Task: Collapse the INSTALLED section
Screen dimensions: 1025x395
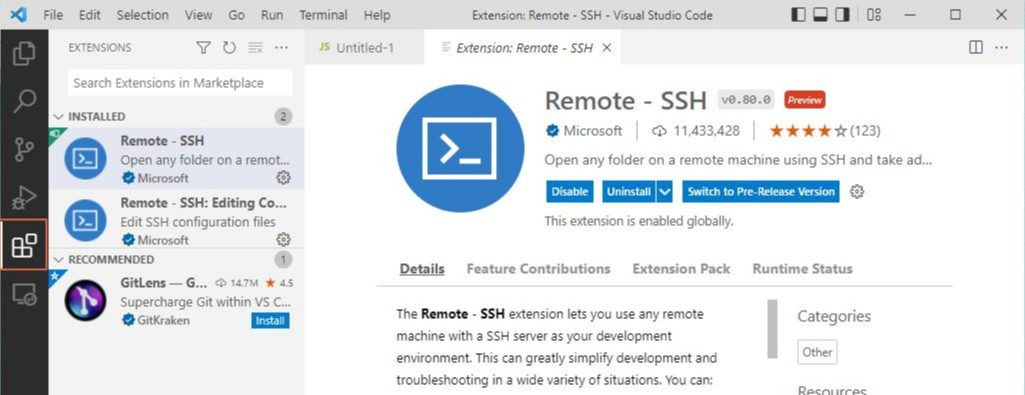Action: point(58,116)
